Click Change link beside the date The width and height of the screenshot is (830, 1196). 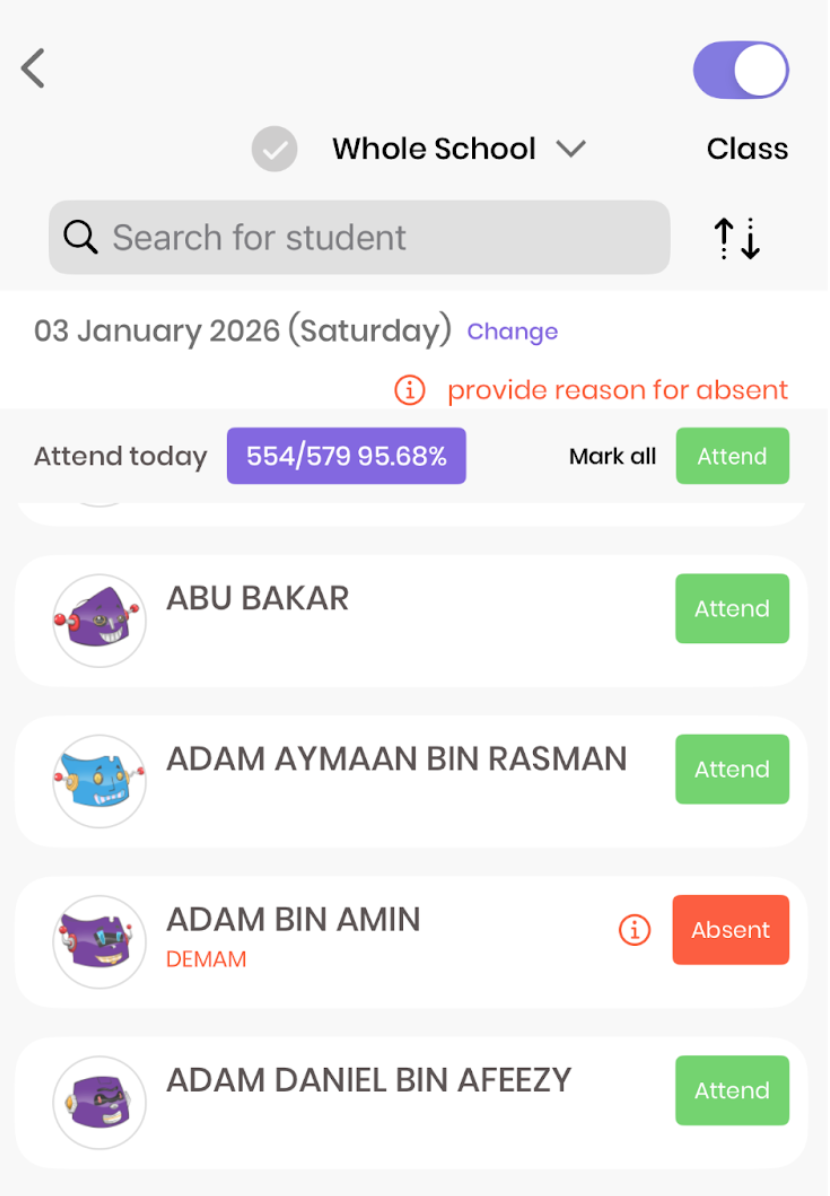(x=512, y=331)
